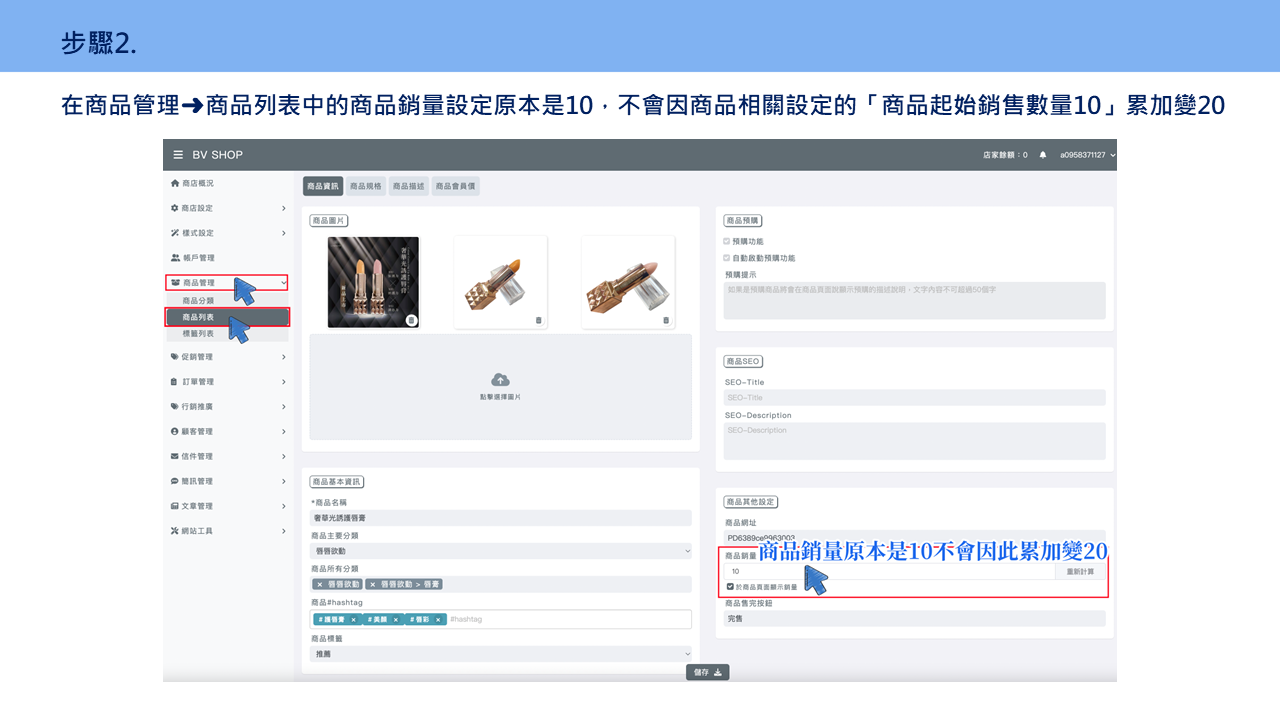Image resolution: width=1280 pixels, height=720 pixels.
Task: Delete the pink lipstick image via trash icon
Action: point(666,320)
